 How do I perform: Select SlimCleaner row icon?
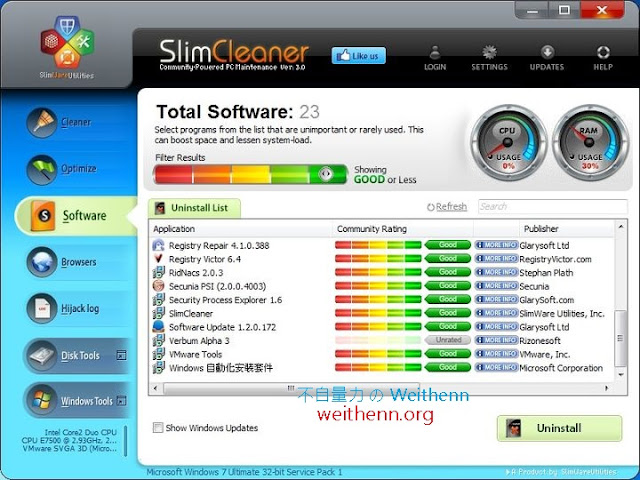158,313
